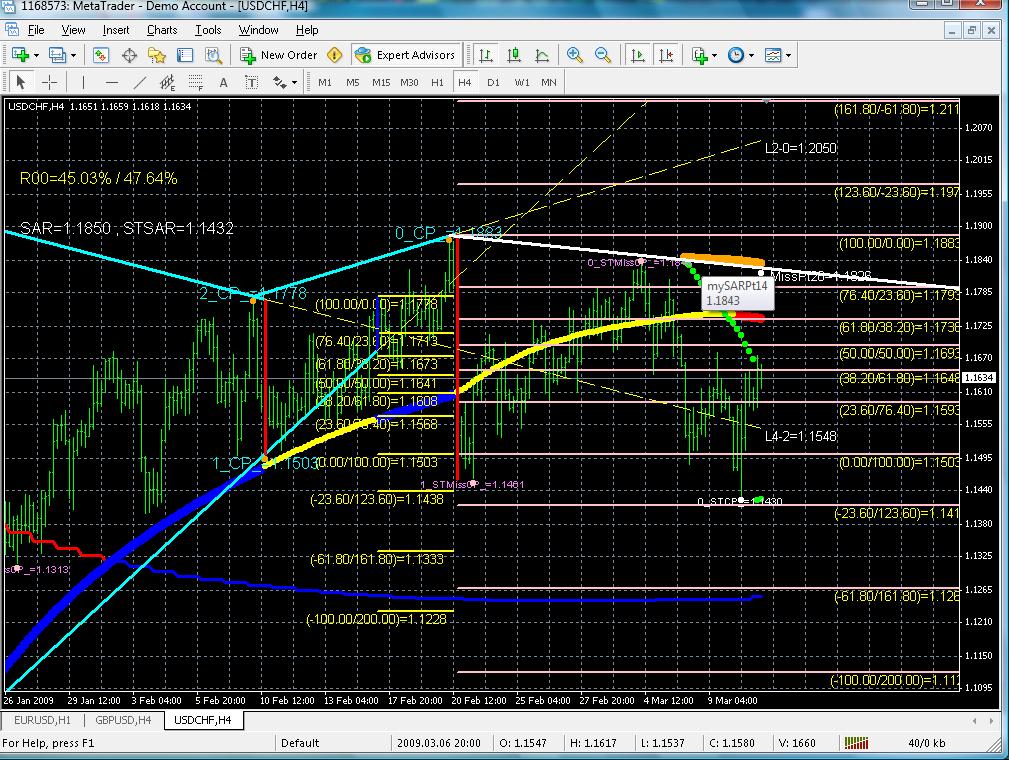
Task: Zoom out of the chart
Action: pos(603,55)
